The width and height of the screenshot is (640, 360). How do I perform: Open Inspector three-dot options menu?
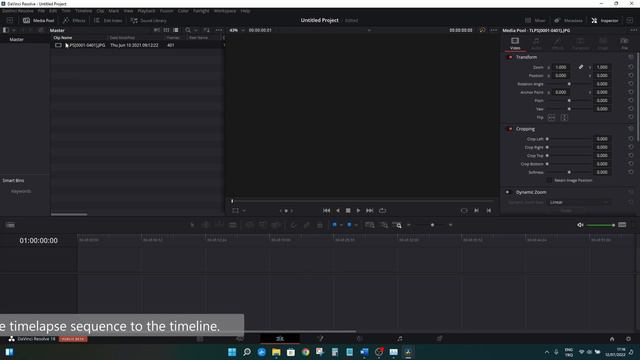click(633, 30)
